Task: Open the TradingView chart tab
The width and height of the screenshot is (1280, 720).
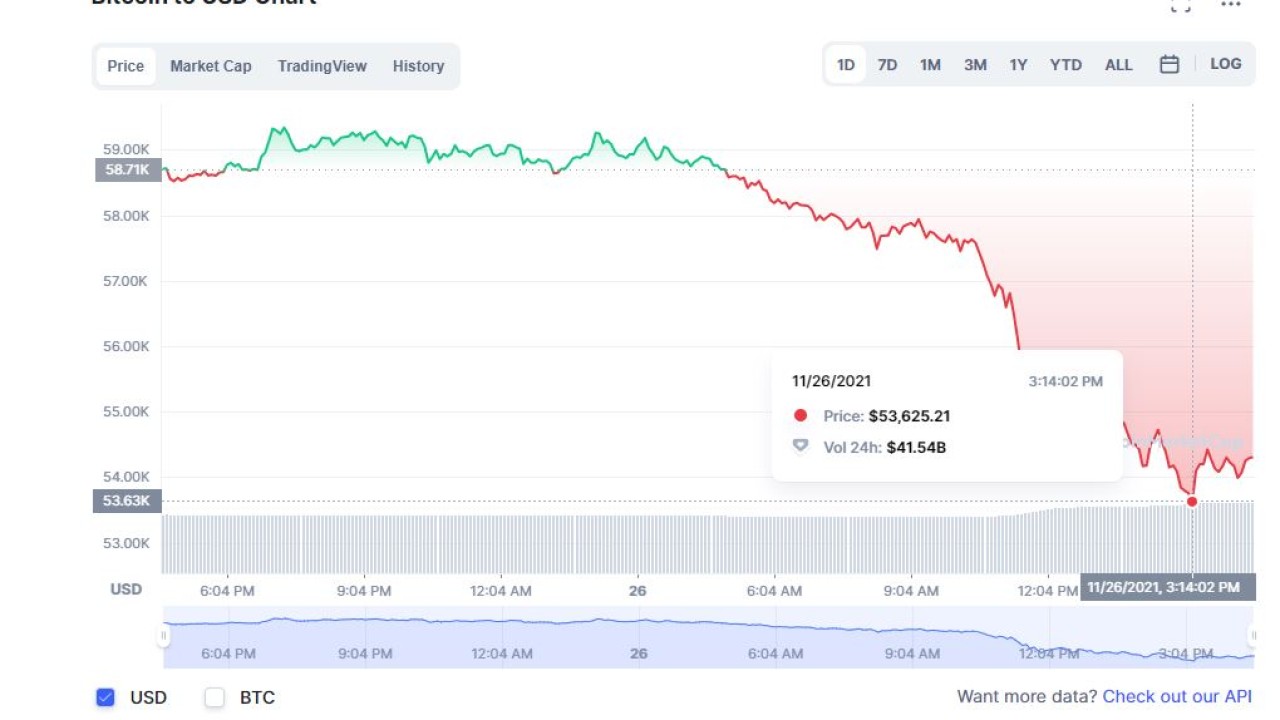Action: coord(322,66)
